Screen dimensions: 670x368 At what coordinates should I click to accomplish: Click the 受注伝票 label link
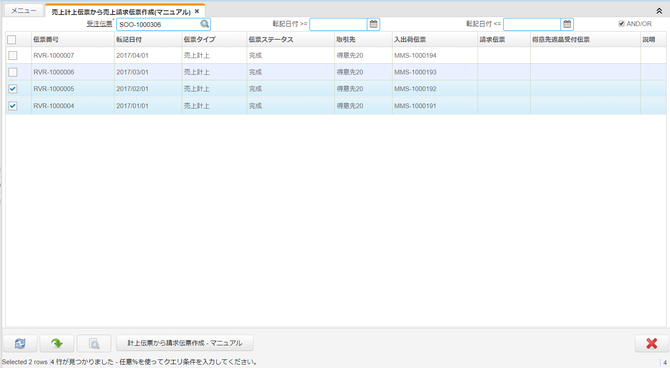(x=100, y=24)
